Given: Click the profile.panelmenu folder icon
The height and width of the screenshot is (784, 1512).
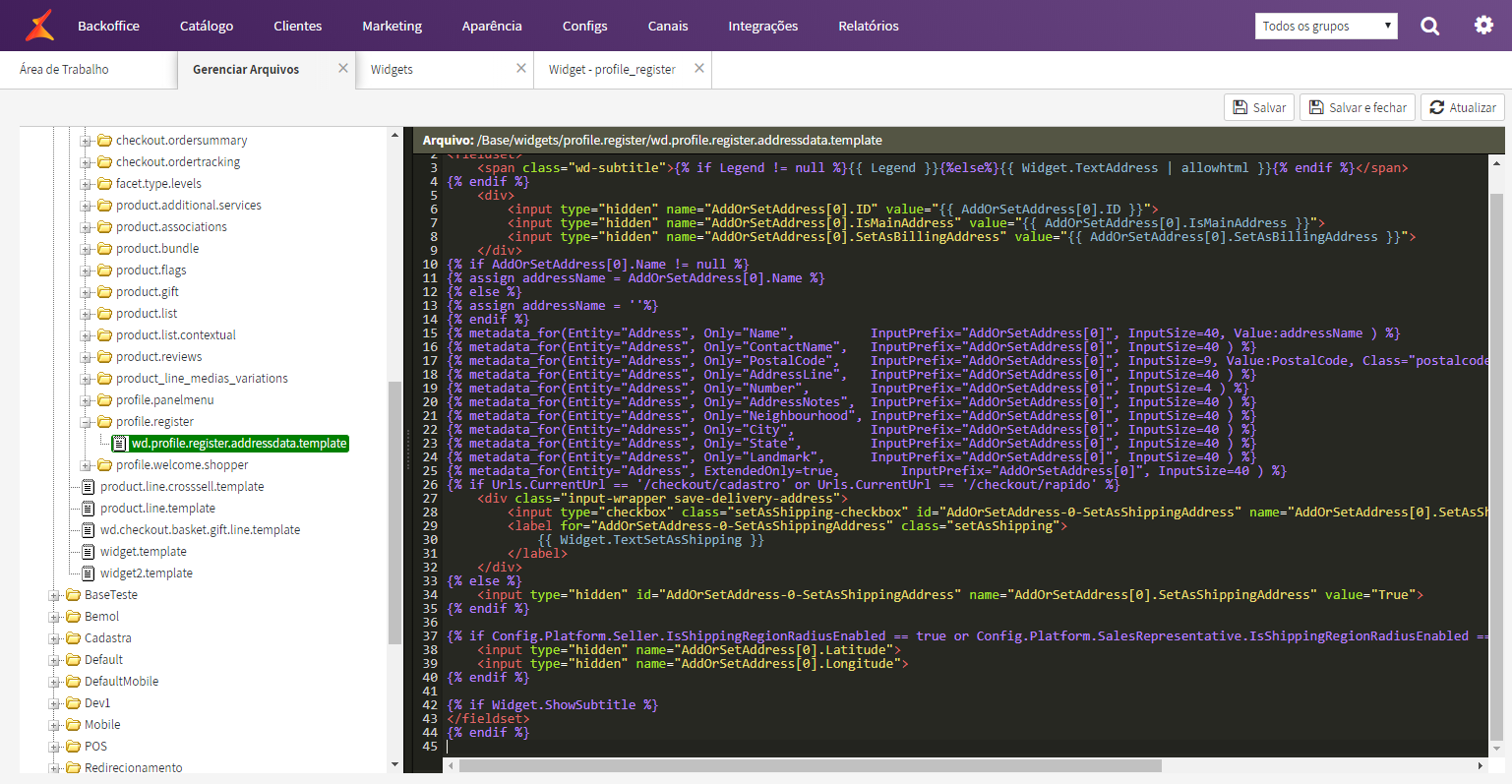Looking at the screenshot, I should click(x=104, y=400).
